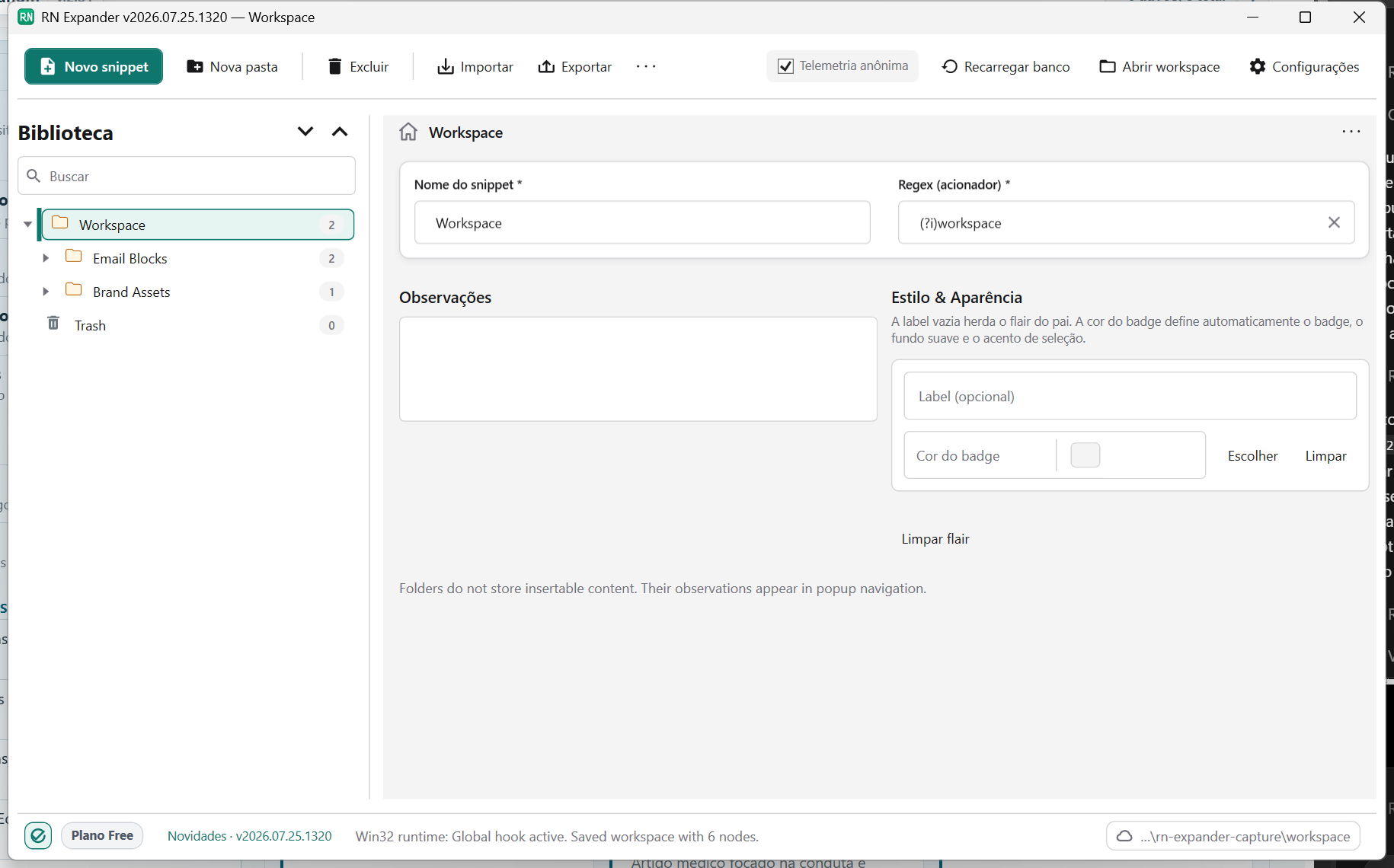The height and width of the screenshot is (868, 1394).
Task: Click the Nova pasta folder icon
Action: pos(195,66)
